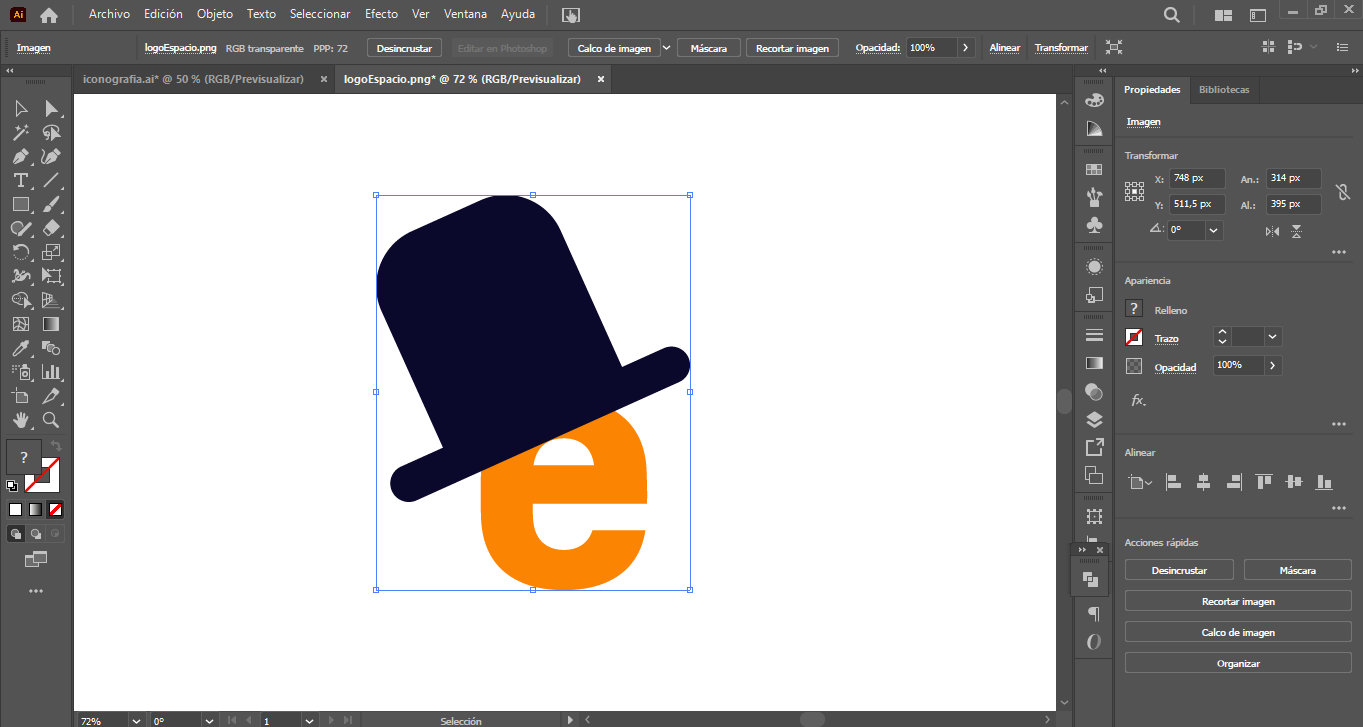Open the Color panel palette icon
This screenshot has height=727, width=1363.
[x=1094, y=100]
